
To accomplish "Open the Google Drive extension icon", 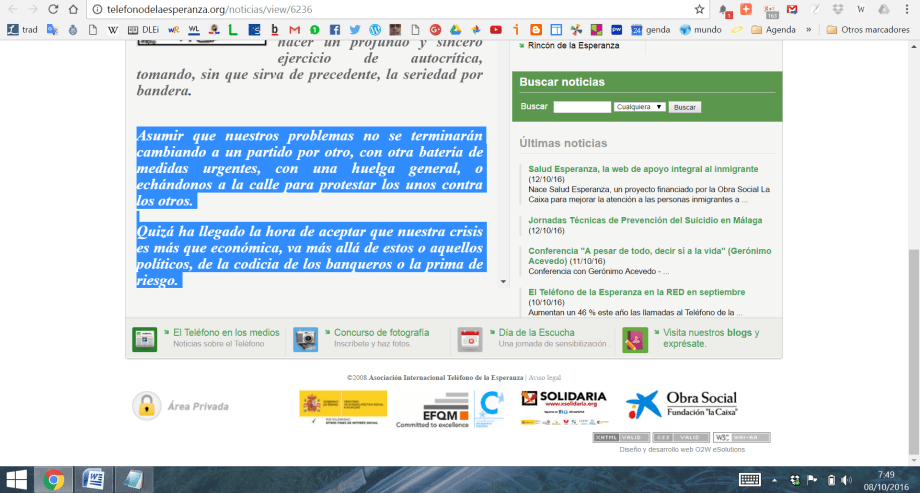I will coord(884,9).
